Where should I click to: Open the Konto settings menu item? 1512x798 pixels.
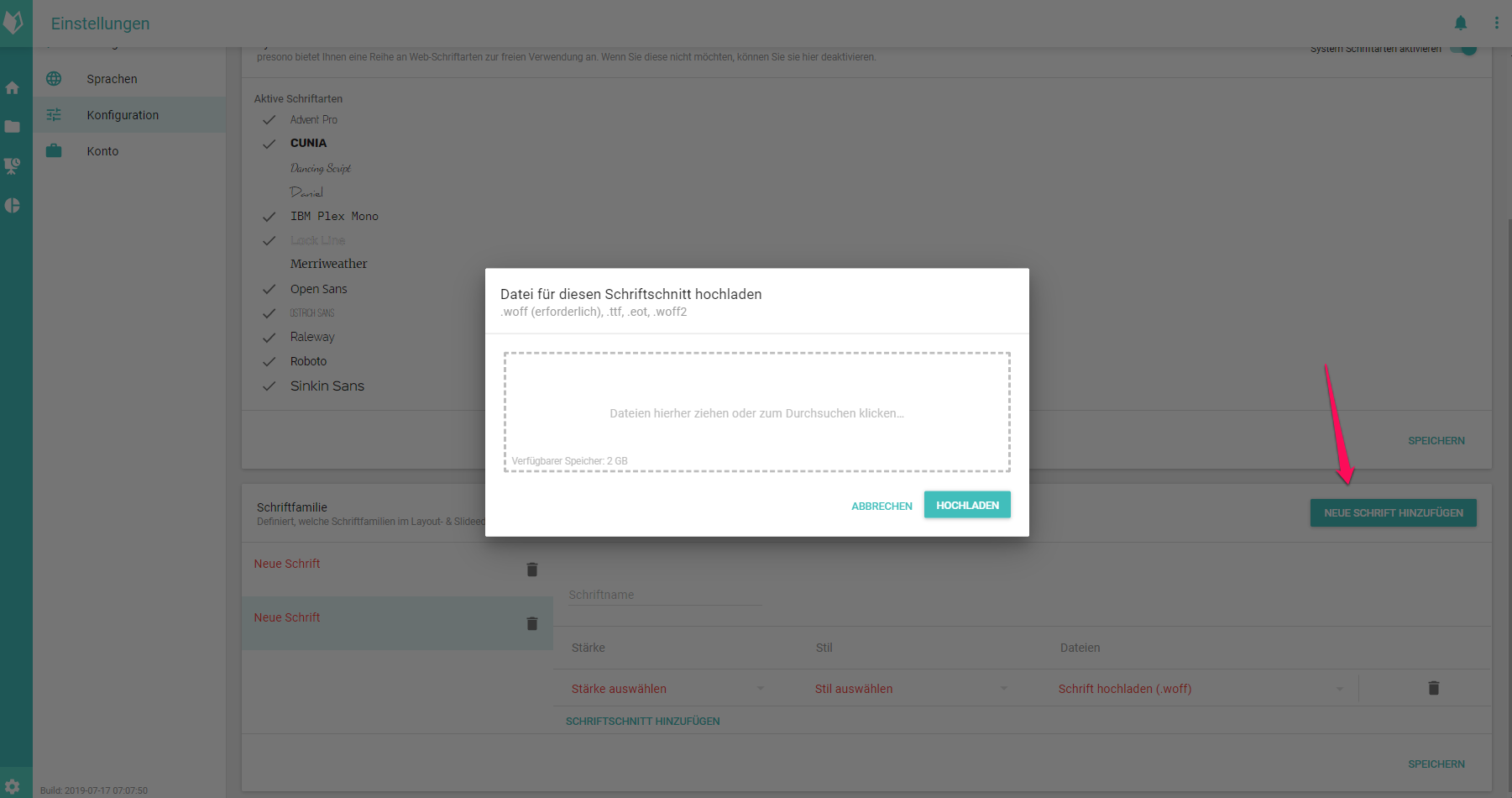[x=102, y=151]
